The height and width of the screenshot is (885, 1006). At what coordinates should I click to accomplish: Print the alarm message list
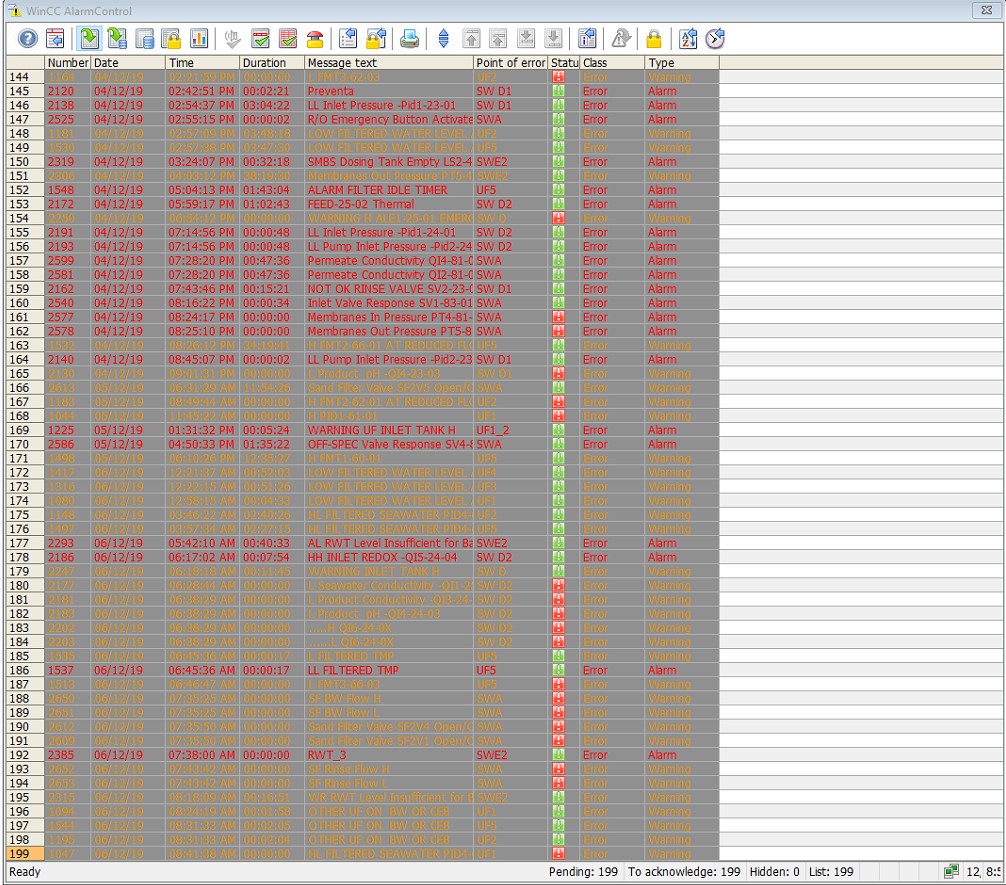point(410,39)
